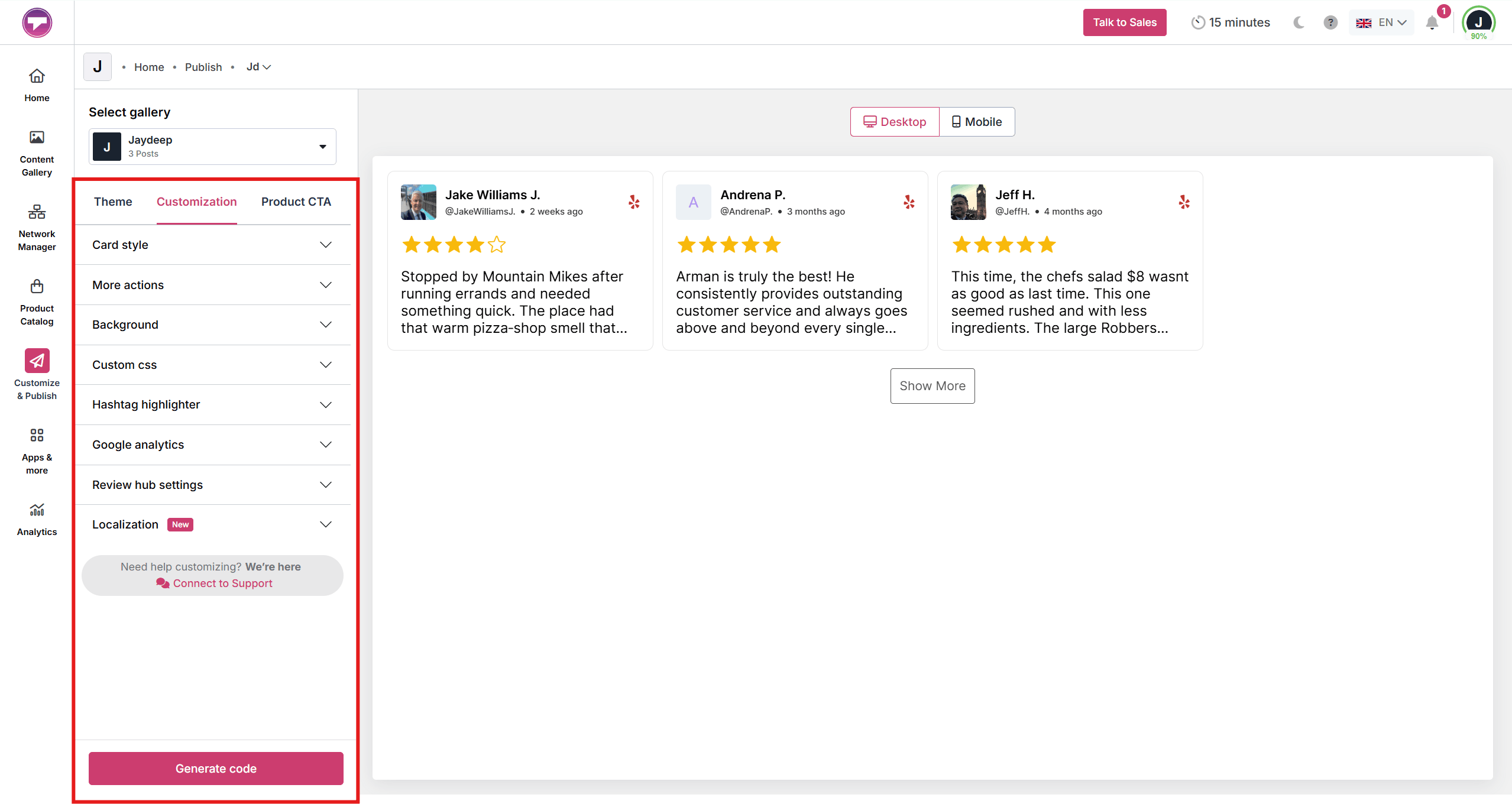Expand the More actions section

click(212, 285)
